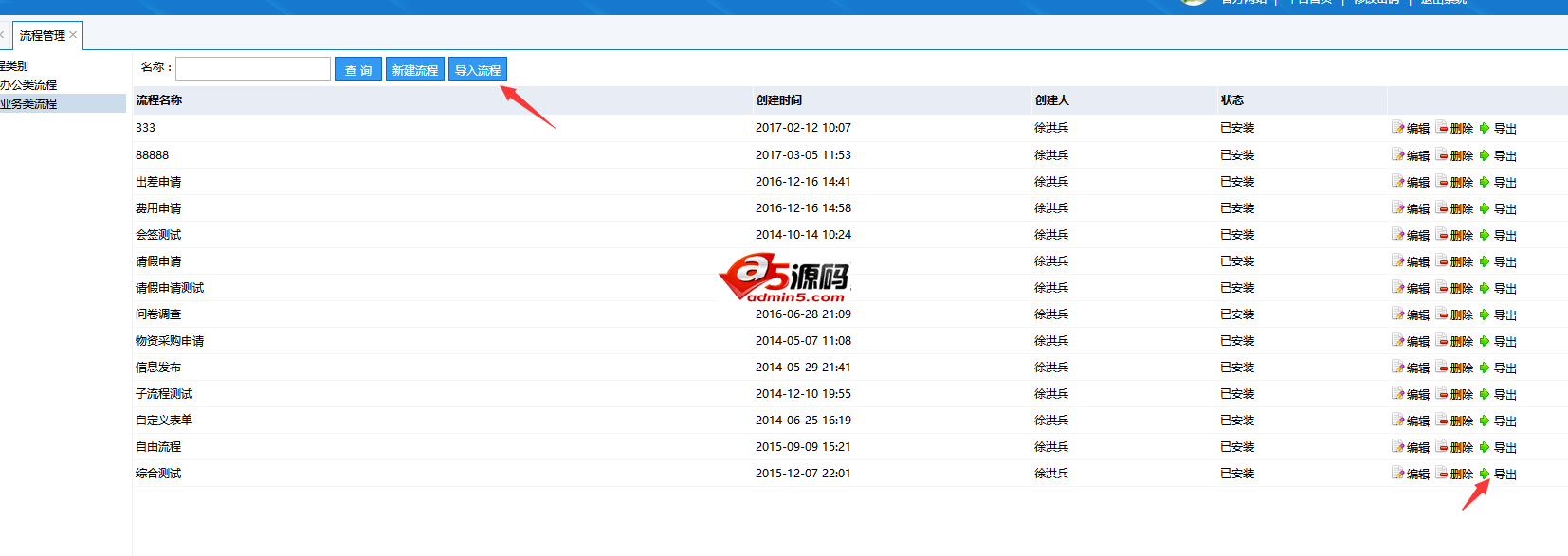The image size is (1568, 556).
Task: Export the 88888 workflow
Action: 1498,155
